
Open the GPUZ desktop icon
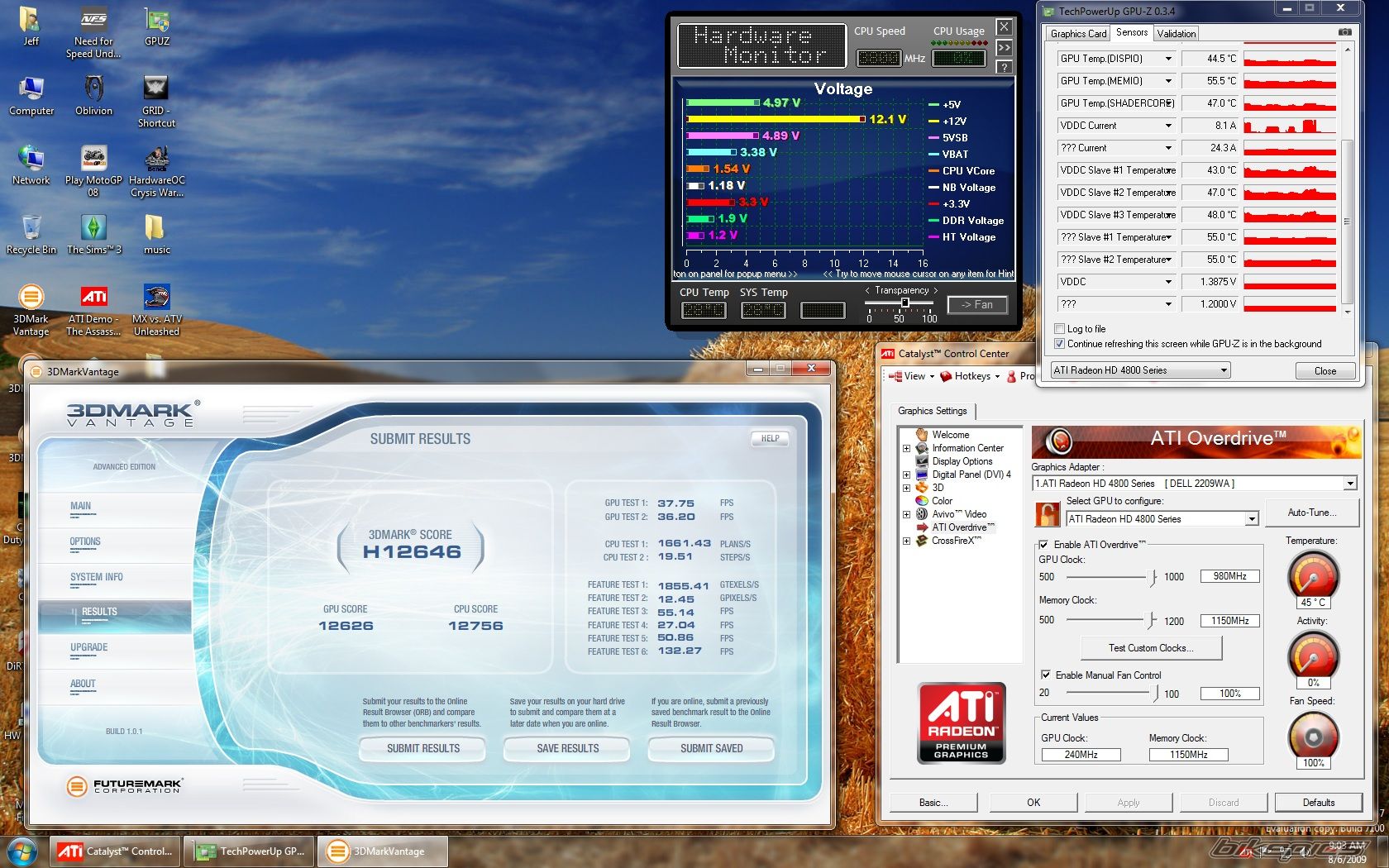(157, 26)
